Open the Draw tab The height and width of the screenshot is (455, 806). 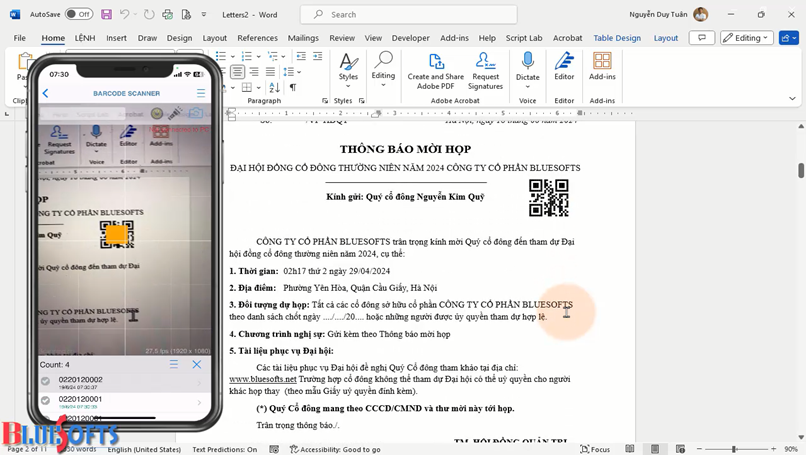147,38
